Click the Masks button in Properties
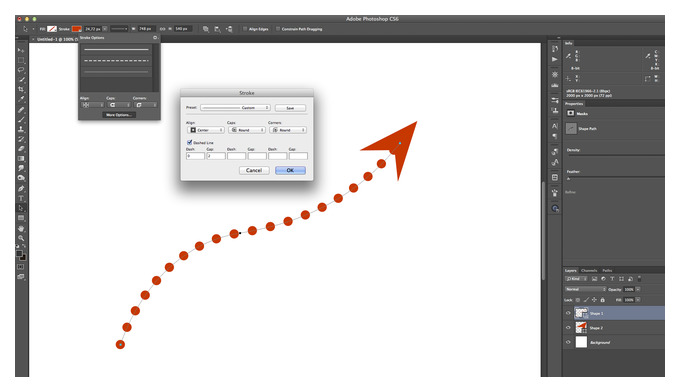 coord(571,113)
